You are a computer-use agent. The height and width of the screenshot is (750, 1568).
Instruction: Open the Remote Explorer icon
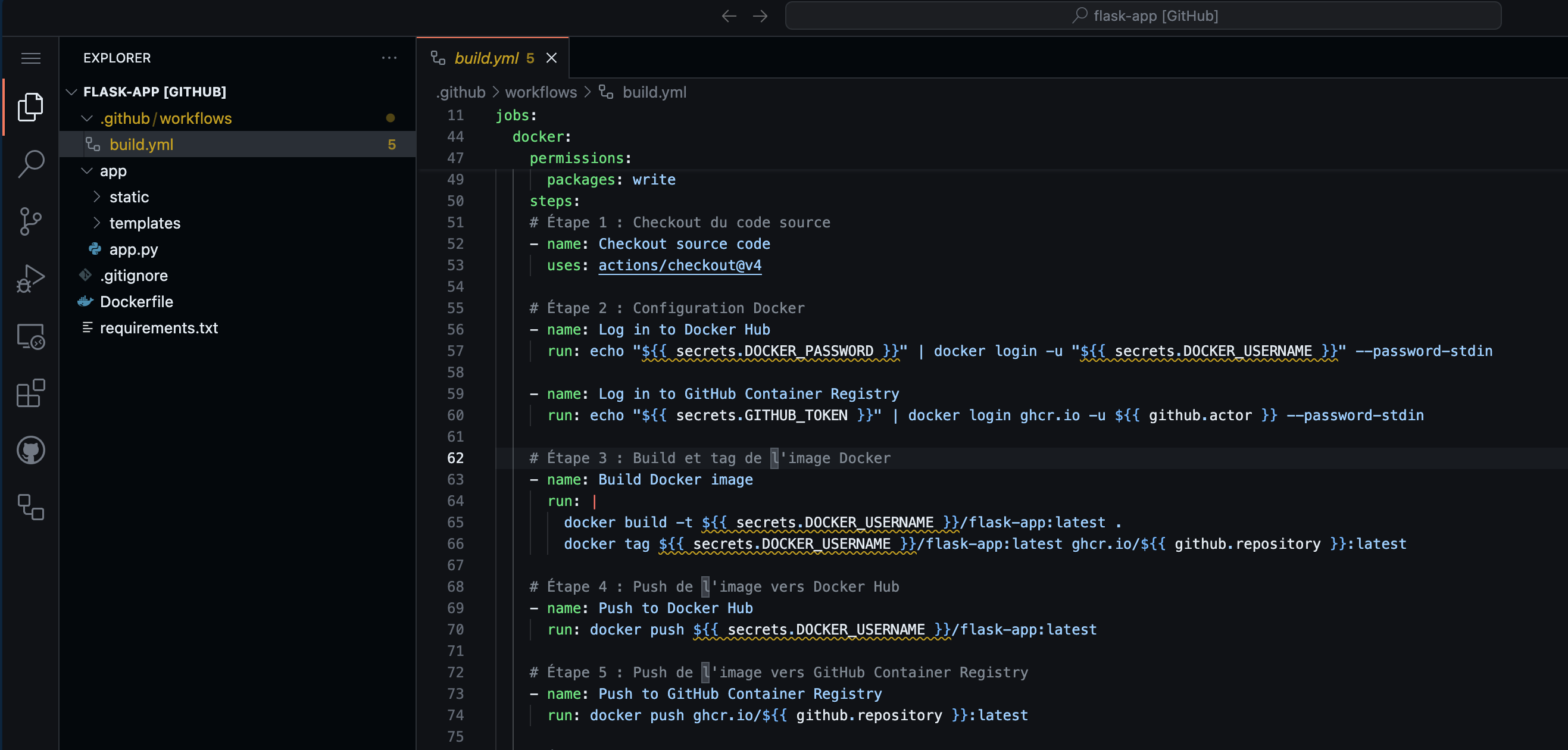pyautogui.click(x=30, y=337)
